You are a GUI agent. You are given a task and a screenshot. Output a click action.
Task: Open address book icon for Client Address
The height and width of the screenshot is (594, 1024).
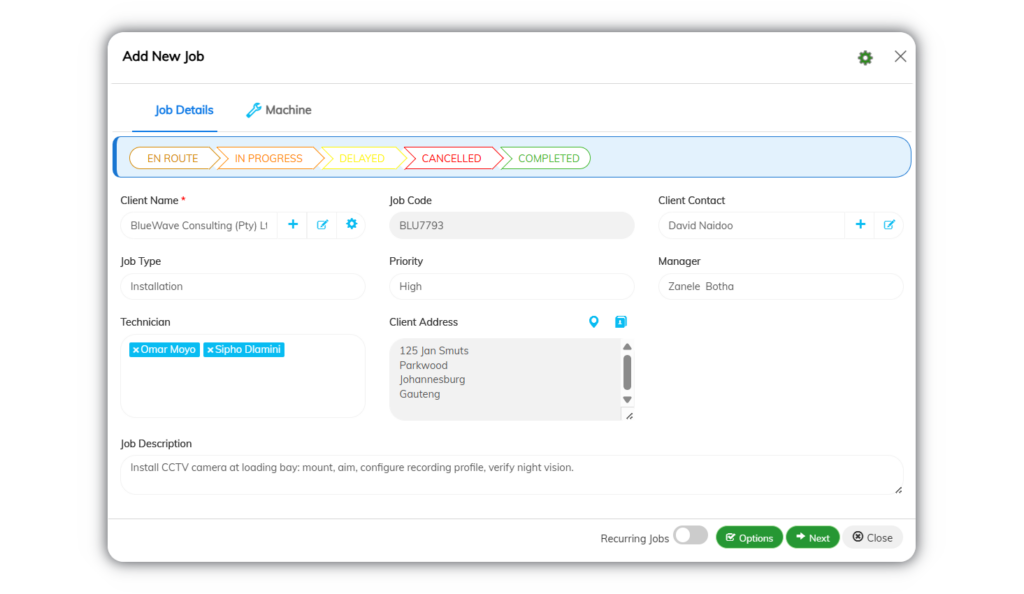(x=620, y=322)
